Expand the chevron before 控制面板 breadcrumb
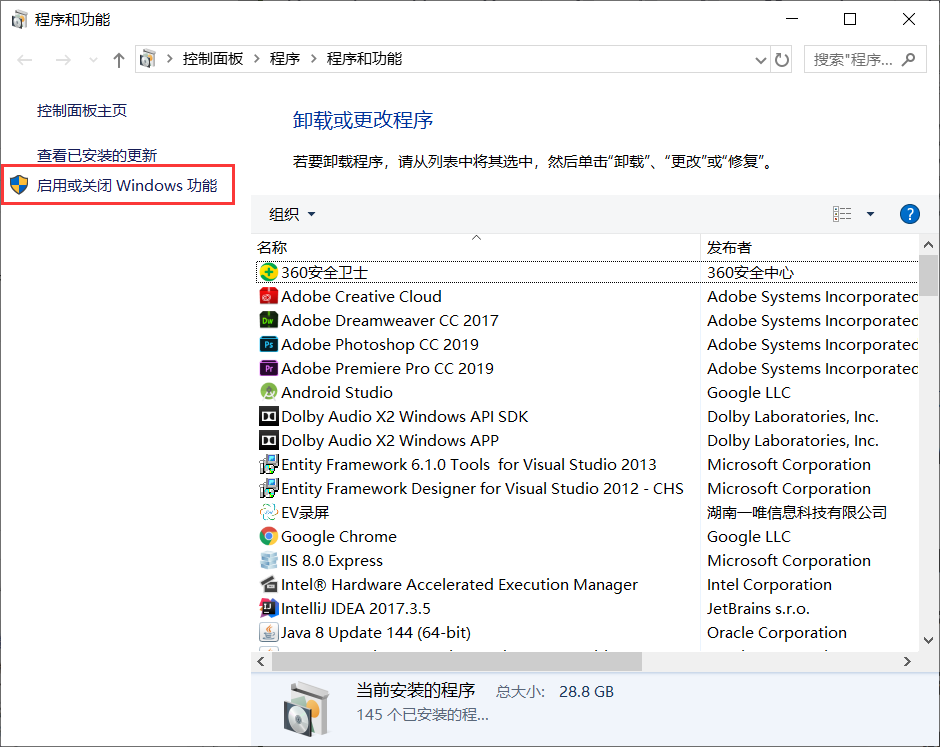The image size is (940, 747). pyautogui.click(x=170, y=59)
